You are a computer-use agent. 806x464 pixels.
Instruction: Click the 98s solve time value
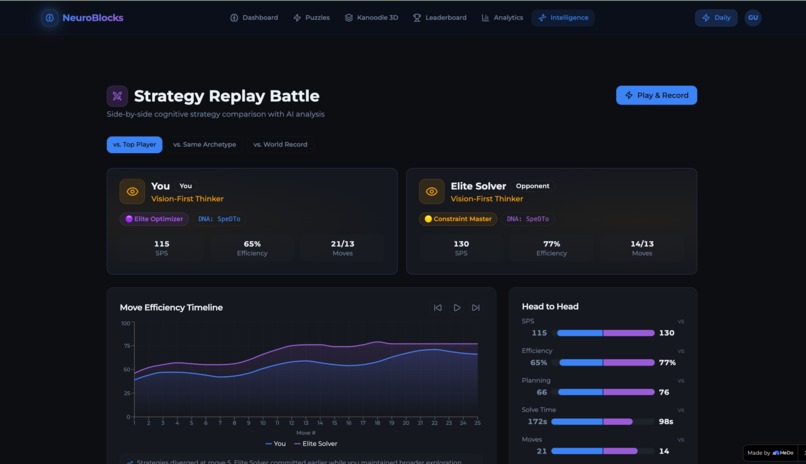coord(666,422)
